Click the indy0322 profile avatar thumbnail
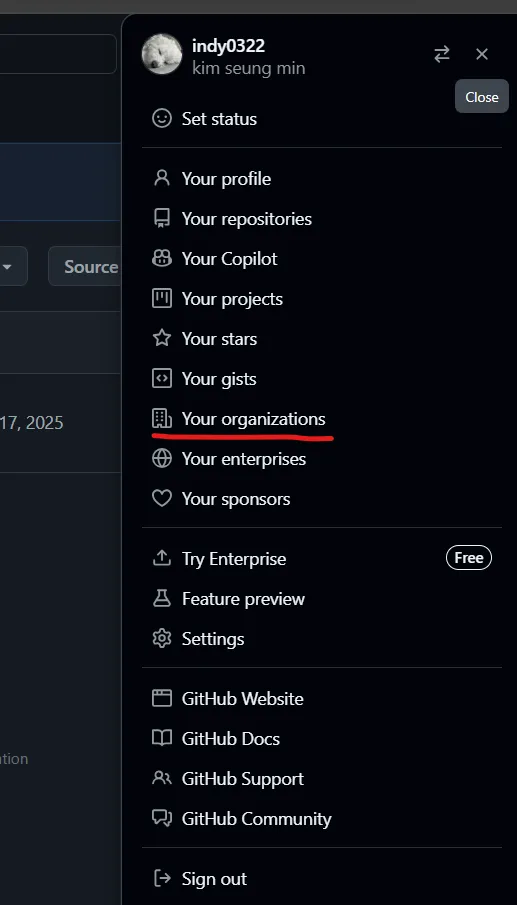Screen dimensions: 517x905 tap(162, 54)
